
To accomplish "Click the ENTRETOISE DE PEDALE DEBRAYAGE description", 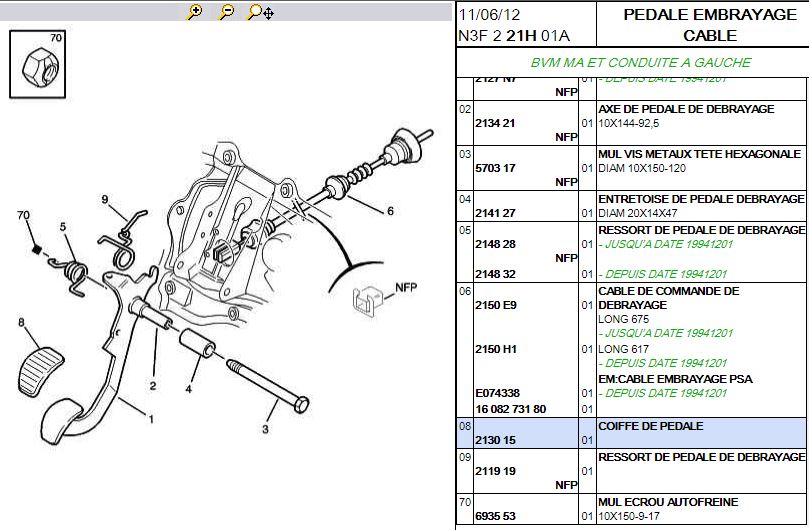I will coord(700,199).
